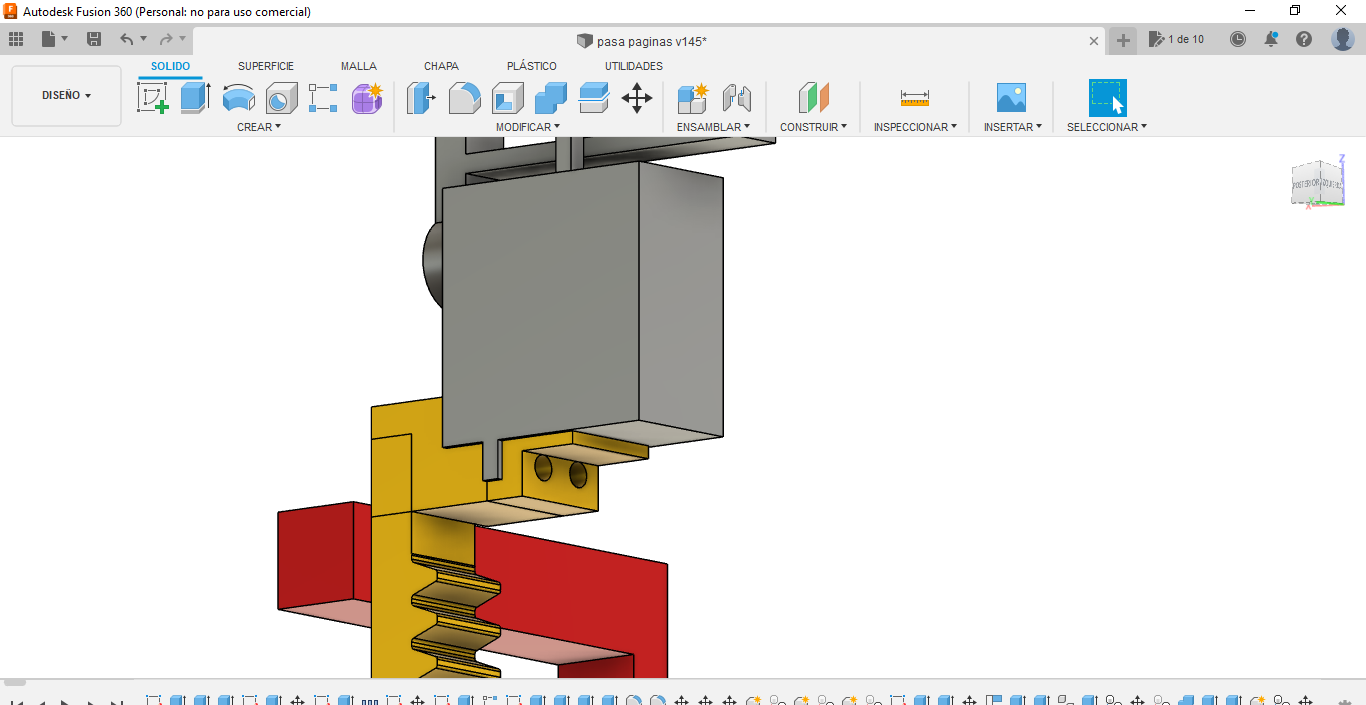Open the CHAPA ribbon tab
Image resolution: width=1366 pixels, height=705 pixels.
[441, 65]
